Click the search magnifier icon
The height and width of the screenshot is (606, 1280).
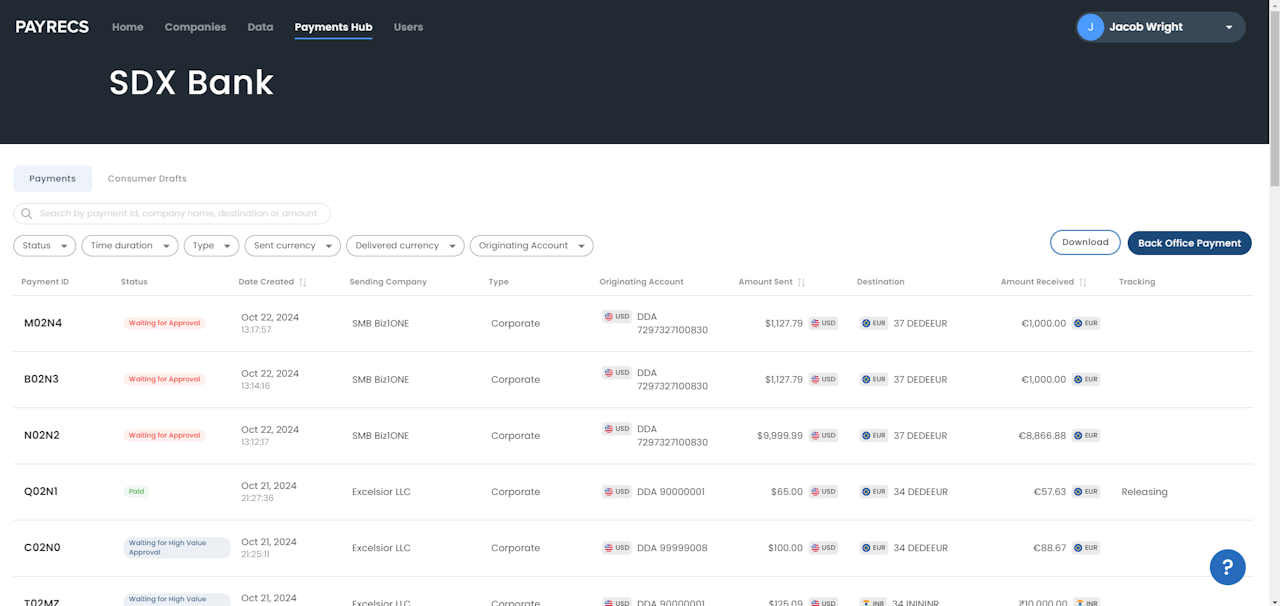click(x=27, y=213)
